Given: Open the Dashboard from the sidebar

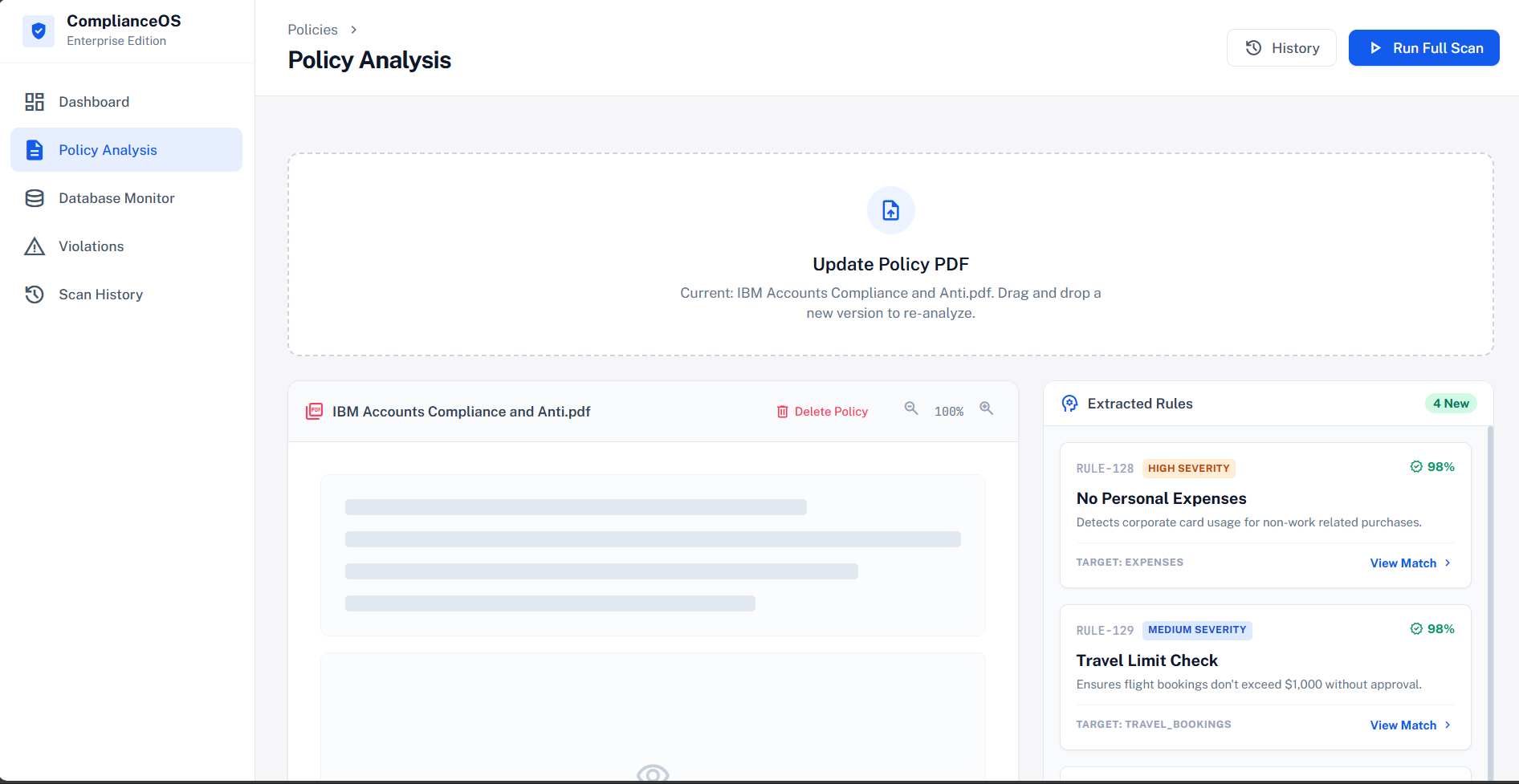Looking at the screenshot, I should [x=94, y=102].
